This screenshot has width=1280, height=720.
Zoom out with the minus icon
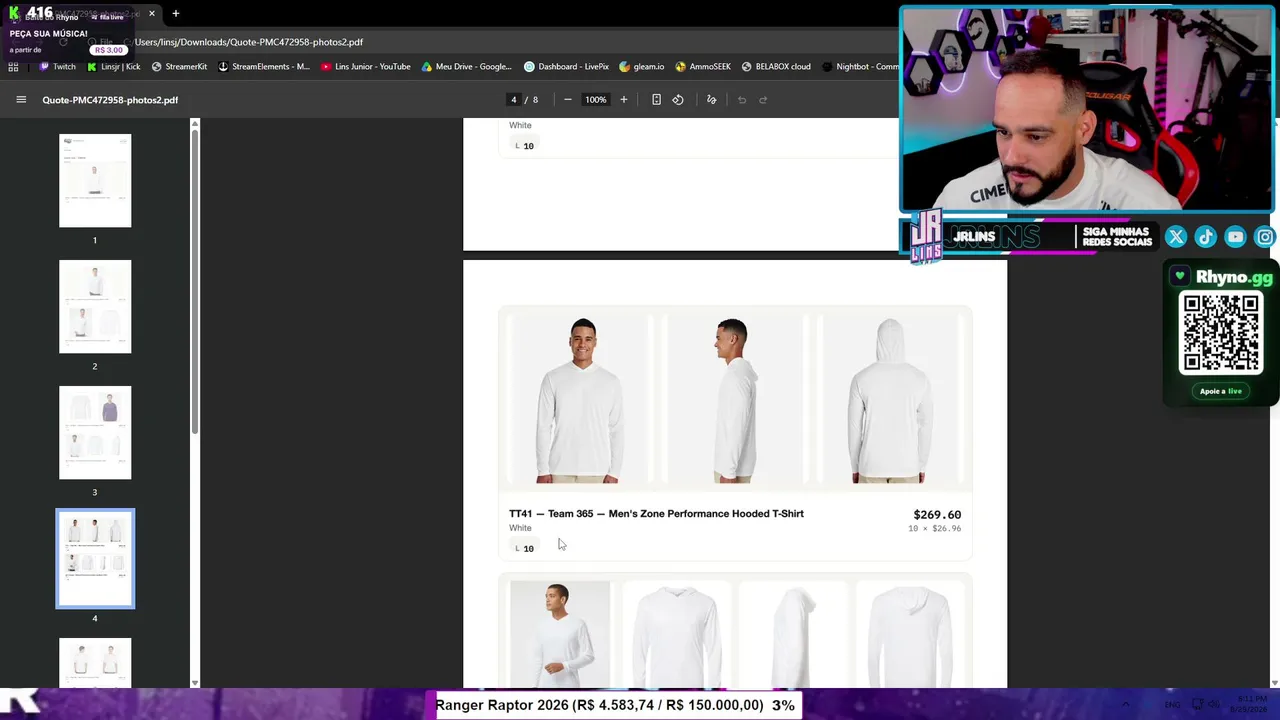click(x=568, y=100)
